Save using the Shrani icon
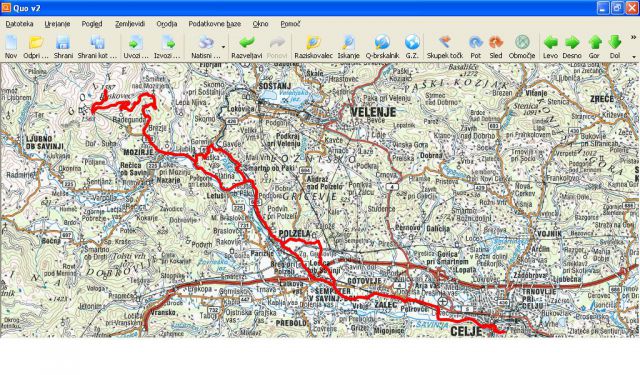This screenshot has width=640, height=375. (63, 42)
